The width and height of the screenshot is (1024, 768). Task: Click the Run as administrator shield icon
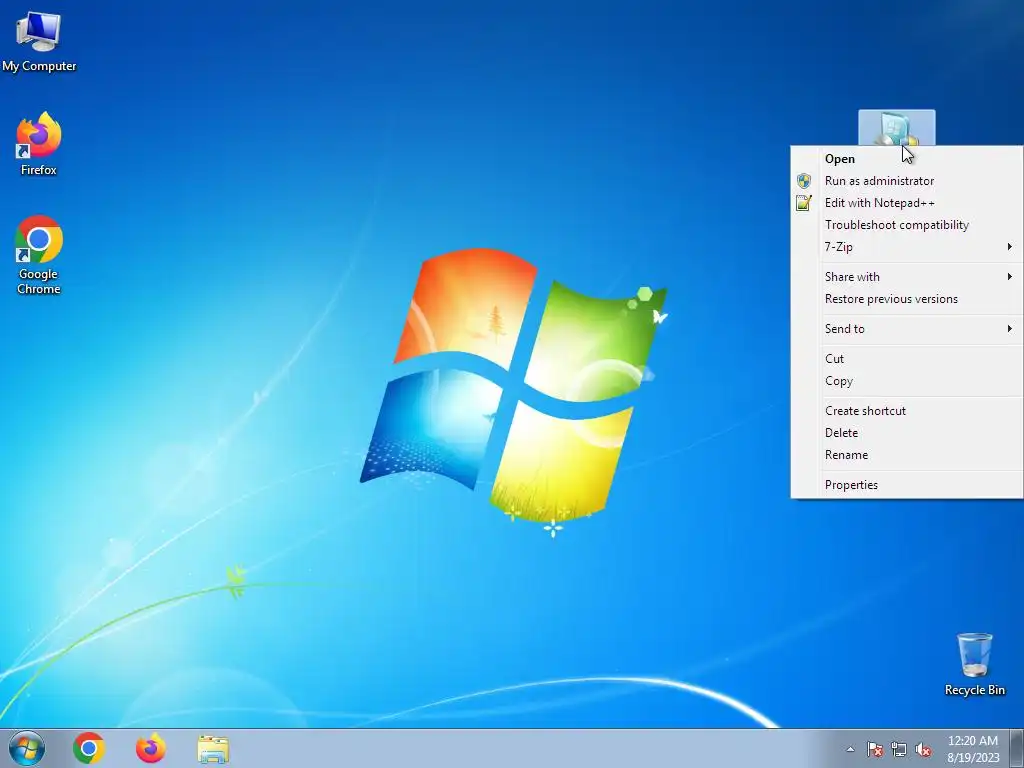tap(804, 181)
